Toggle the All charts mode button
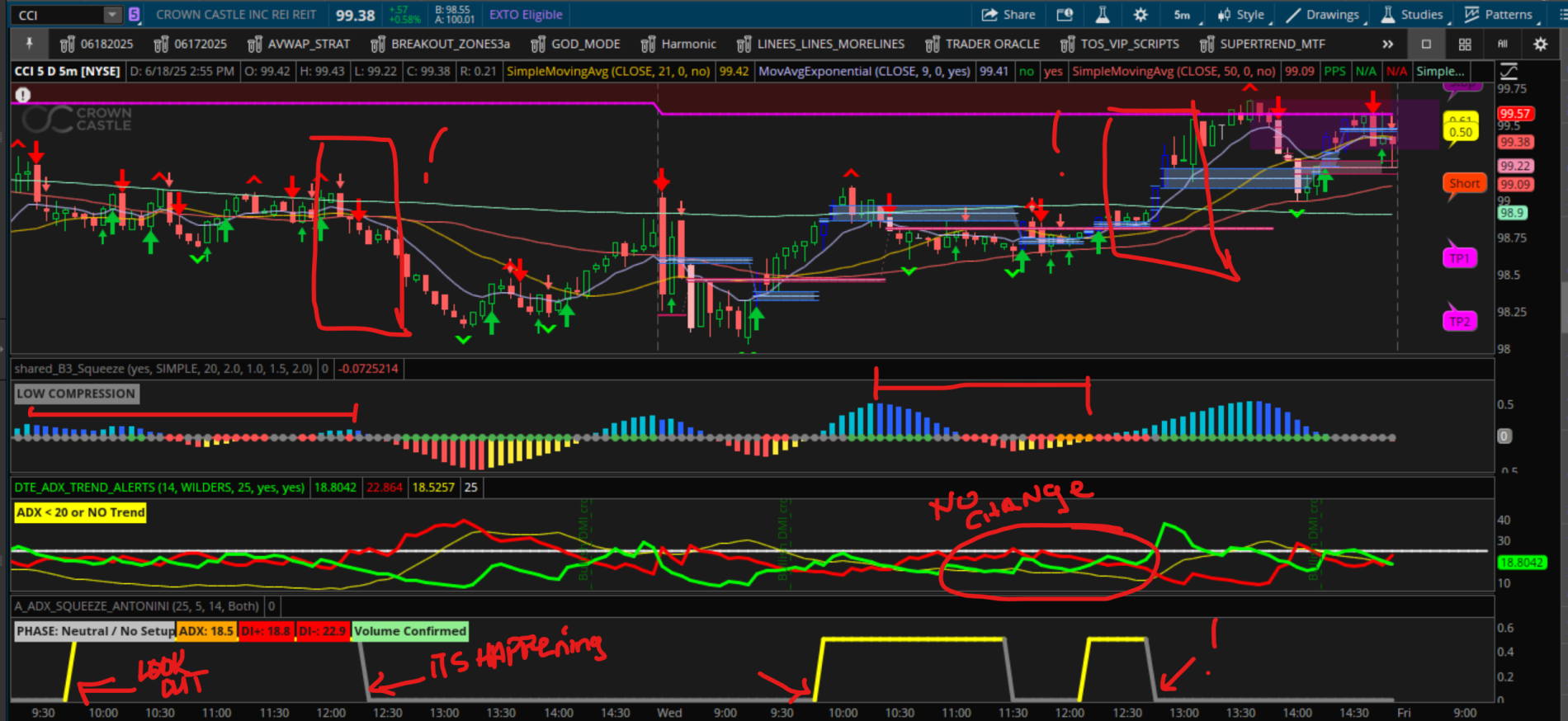This screenshot has height=721, width=1568. (1502, 44)
